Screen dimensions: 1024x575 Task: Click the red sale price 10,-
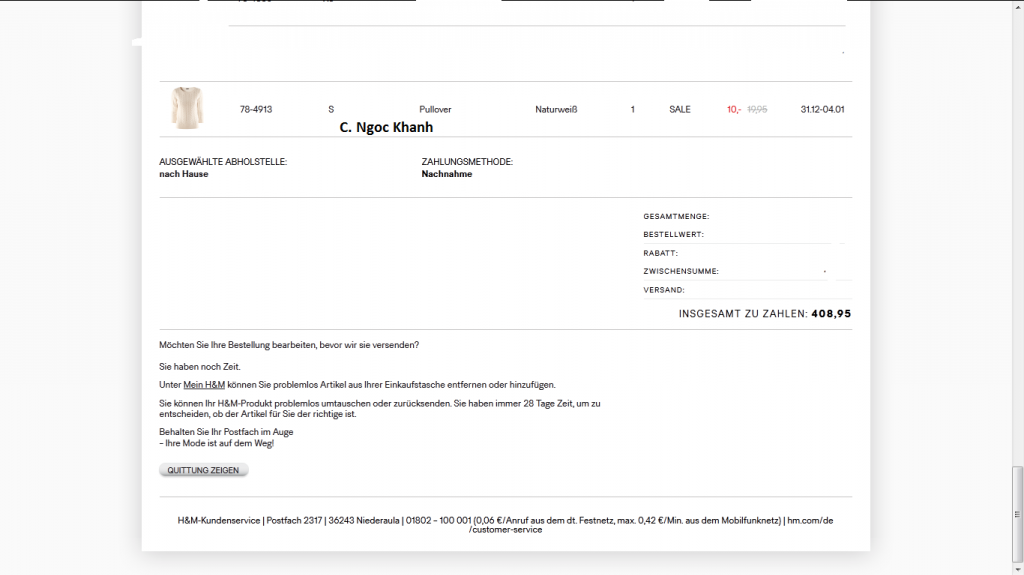click(x=734, y=109)
